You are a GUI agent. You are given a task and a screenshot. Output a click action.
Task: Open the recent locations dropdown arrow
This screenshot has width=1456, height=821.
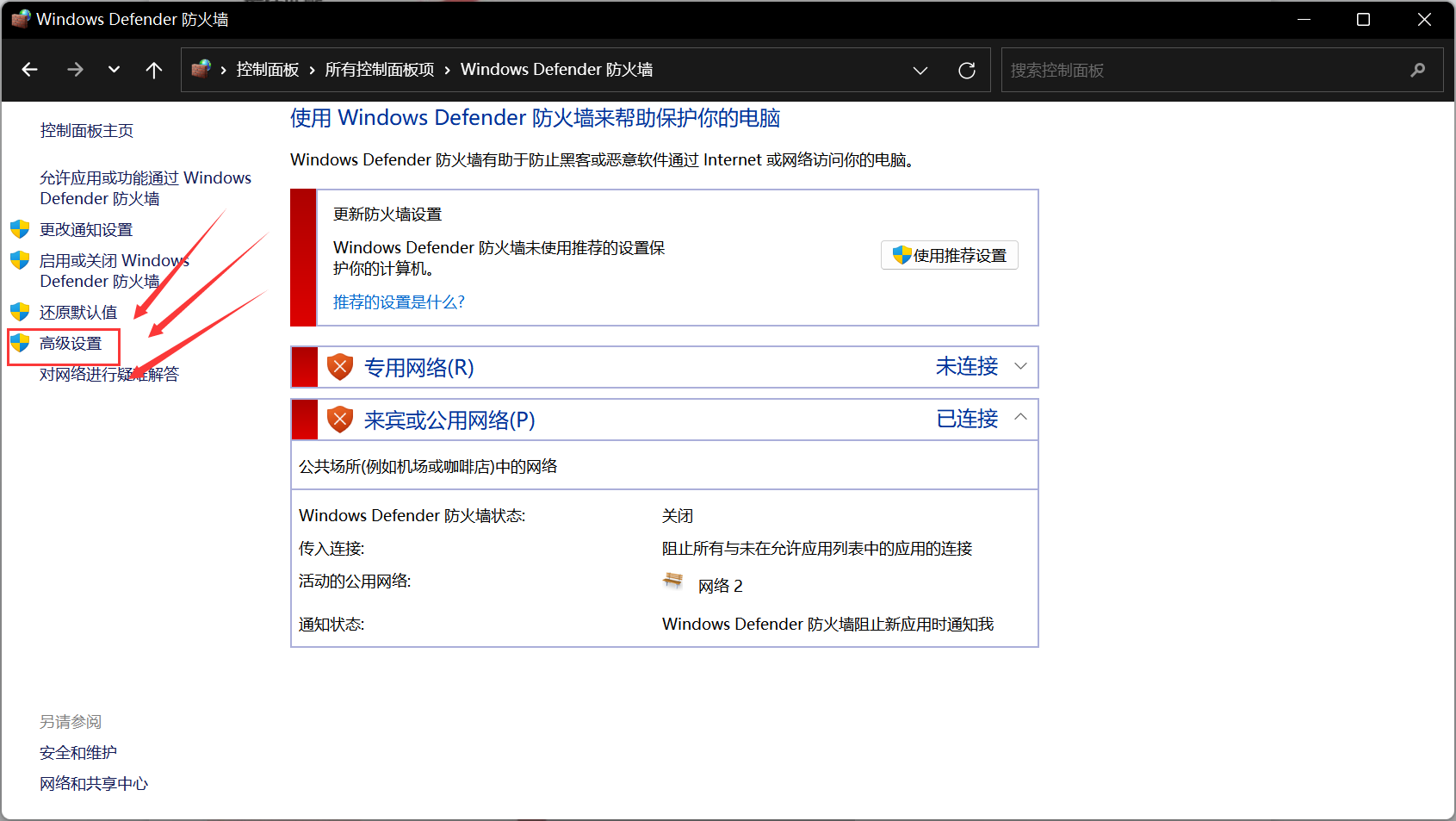pyautogui.click(x=114, y=70)
